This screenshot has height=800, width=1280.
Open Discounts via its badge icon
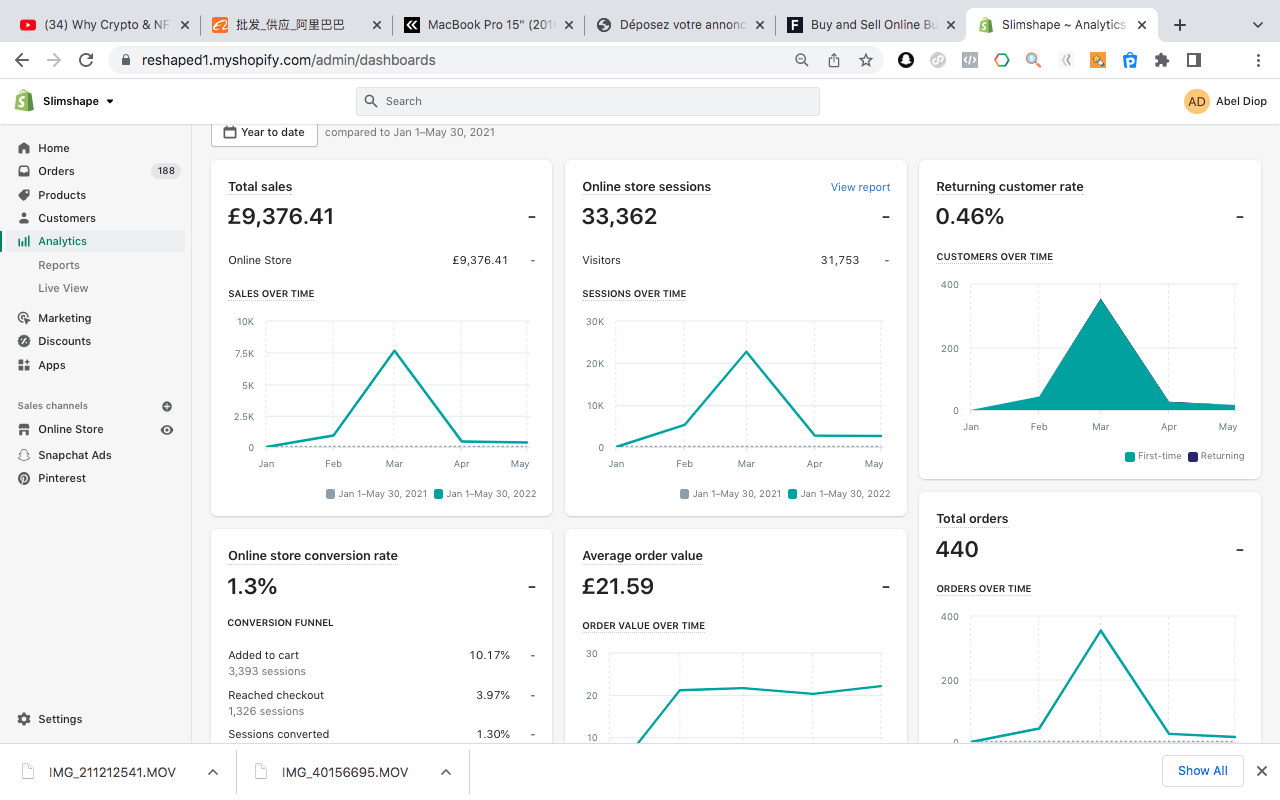(24, 341)
